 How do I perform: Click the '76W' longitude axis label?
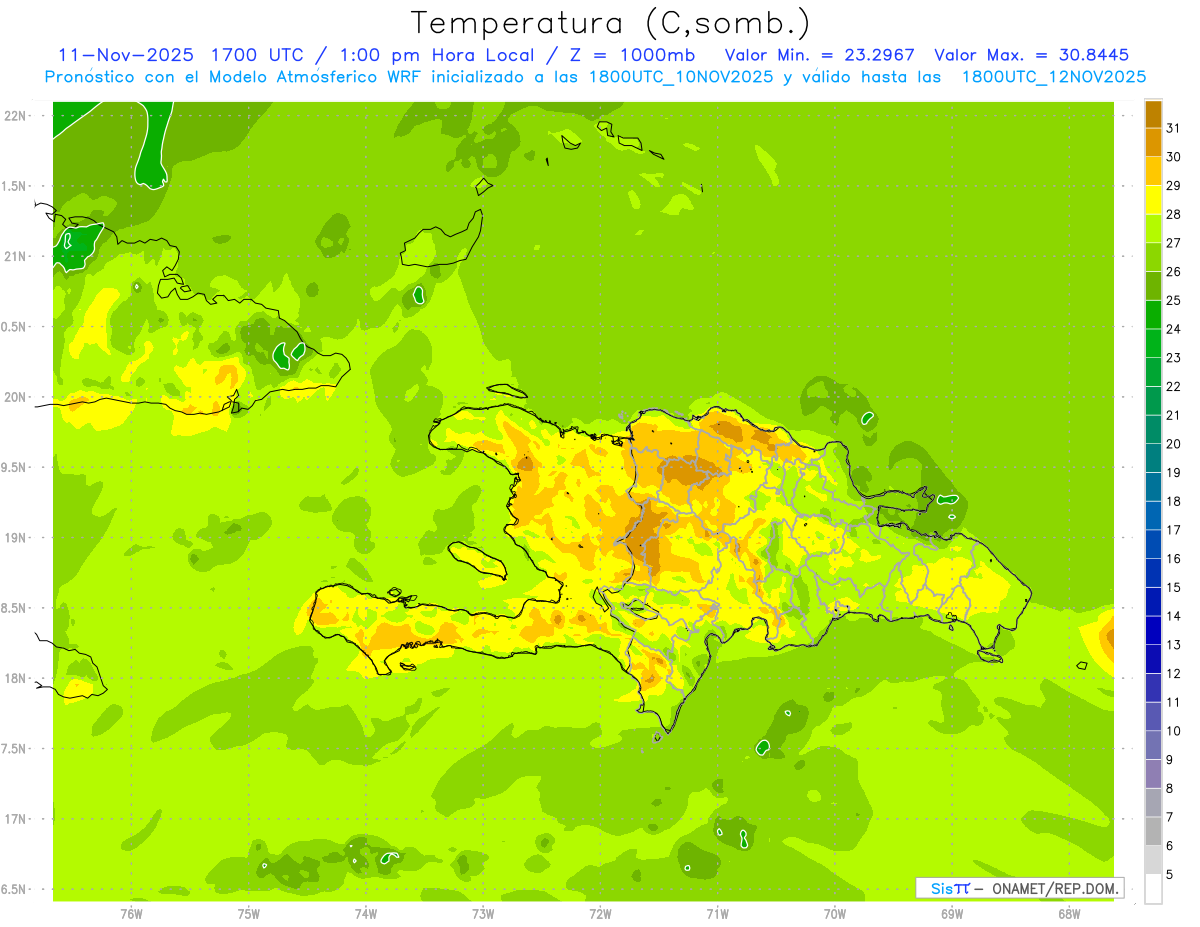[x=131, y=914]
